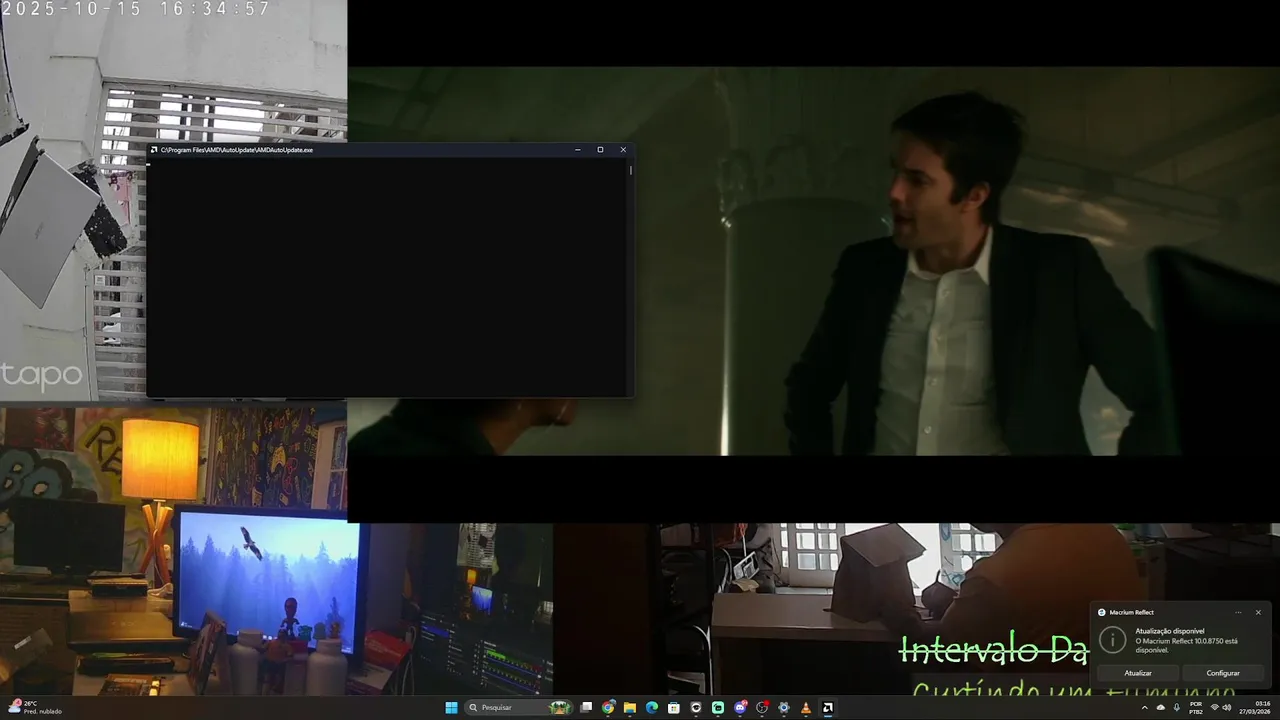Switch to OBS Studio on the taskbar
This screenshot has height=720, width=1280.
click(762, 708)
